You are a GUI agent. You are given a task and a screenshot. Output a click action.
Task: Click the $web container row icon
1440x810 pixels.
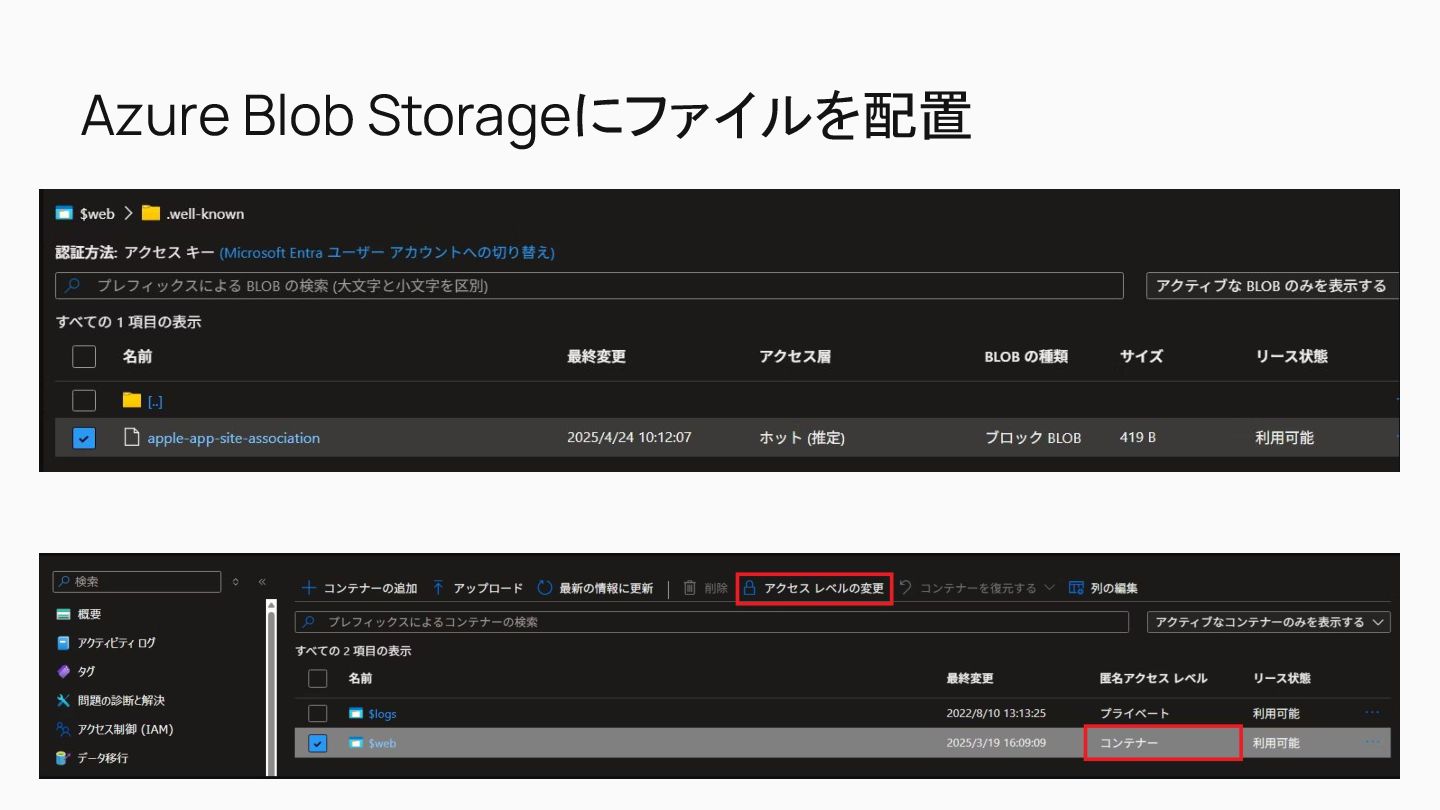point(356,743)
